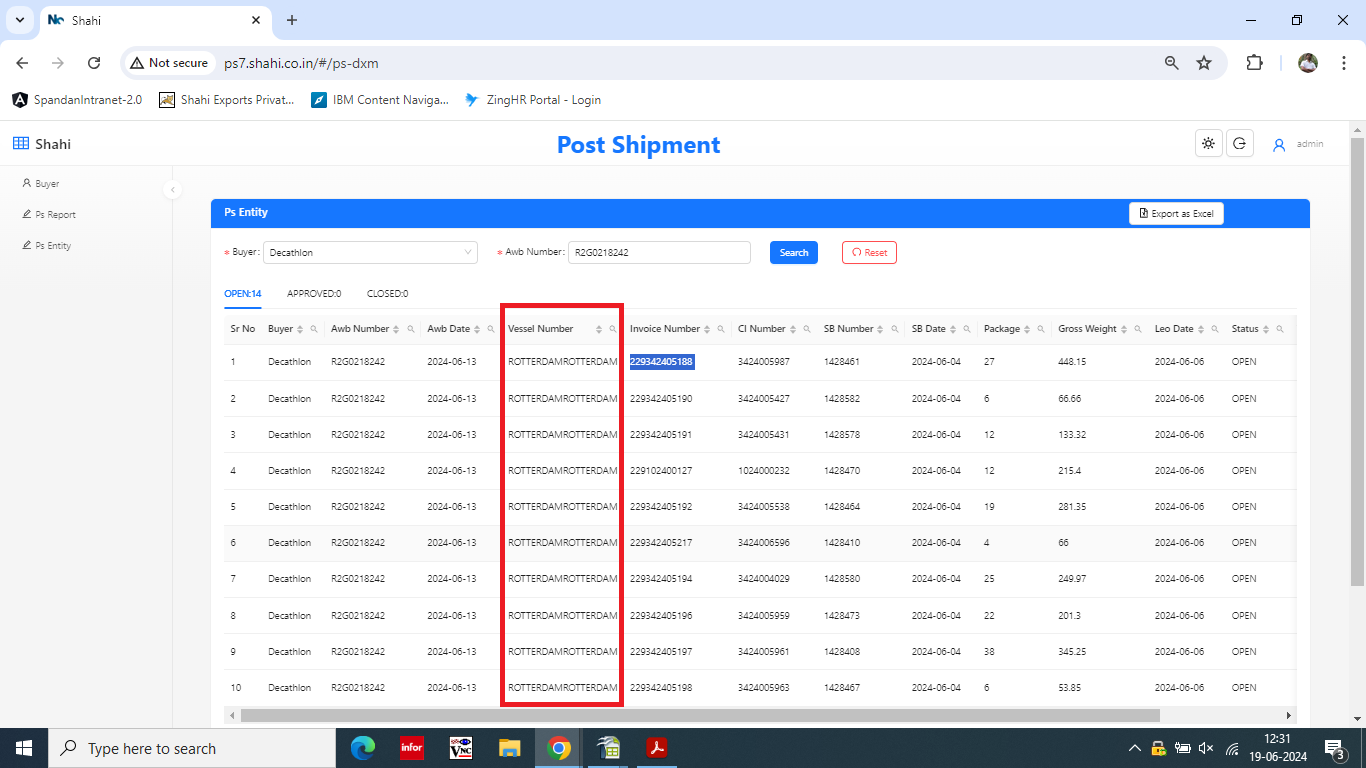Screen dimensions: 1366x768
Task: Open search filter on Awb Number column
Action: [x=411, y=329]
